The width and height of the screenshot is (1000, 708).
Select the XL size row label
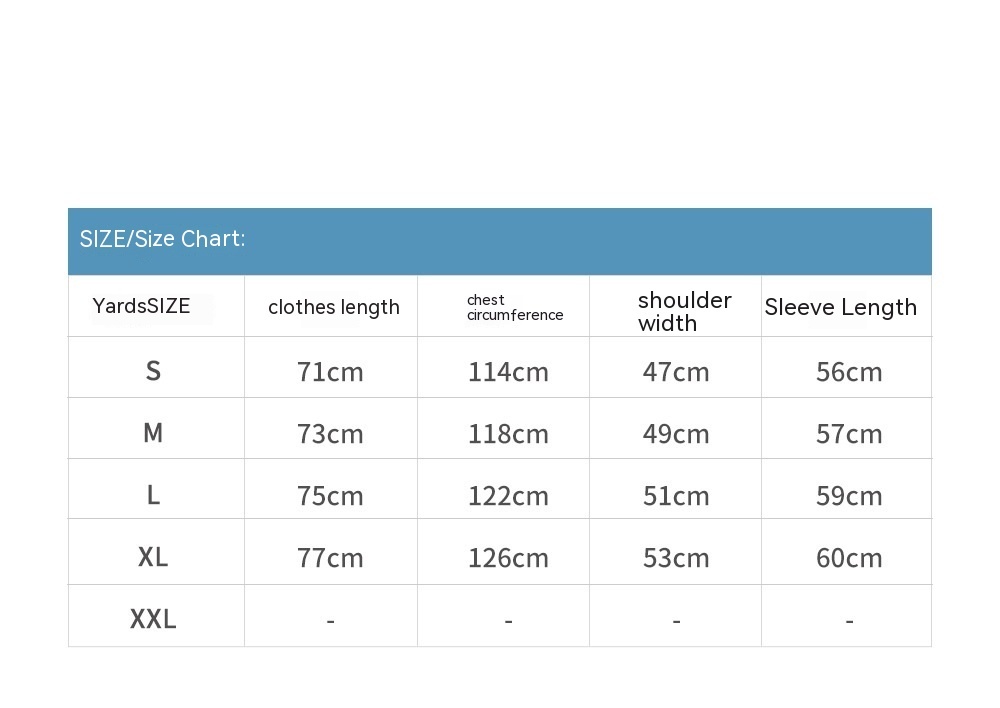tap(153, 557)
